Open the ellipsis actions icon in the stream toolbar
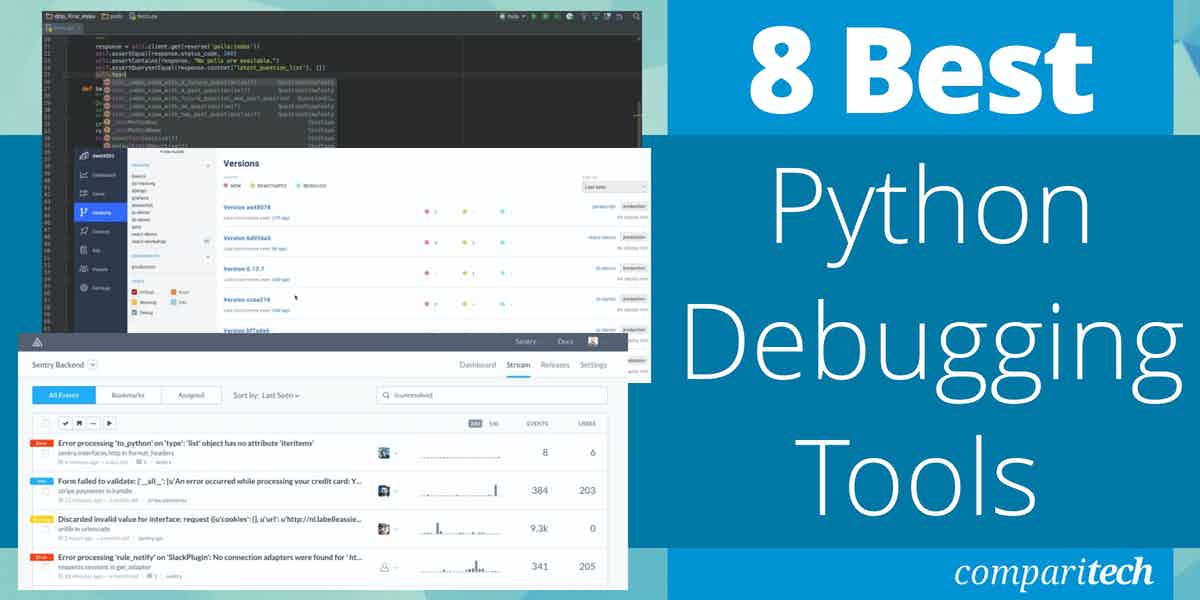Viewport: 1200px width, 600px height. 94,423
